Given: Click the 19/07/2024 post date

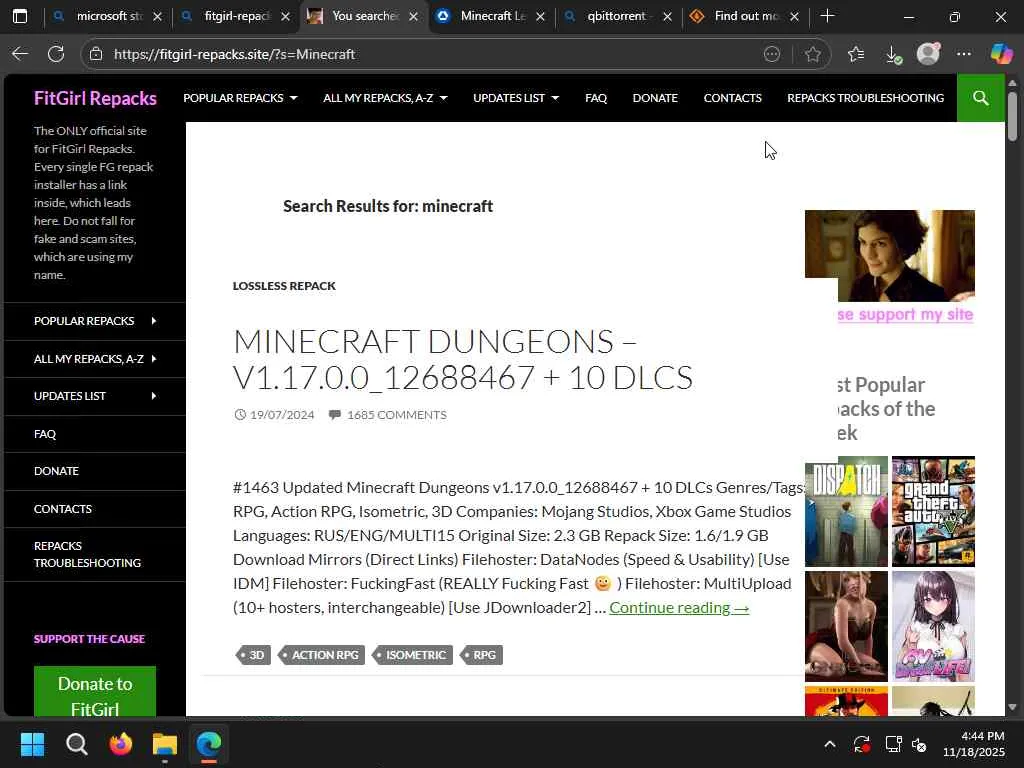Looking at the screenshot, I should [281, 415].
